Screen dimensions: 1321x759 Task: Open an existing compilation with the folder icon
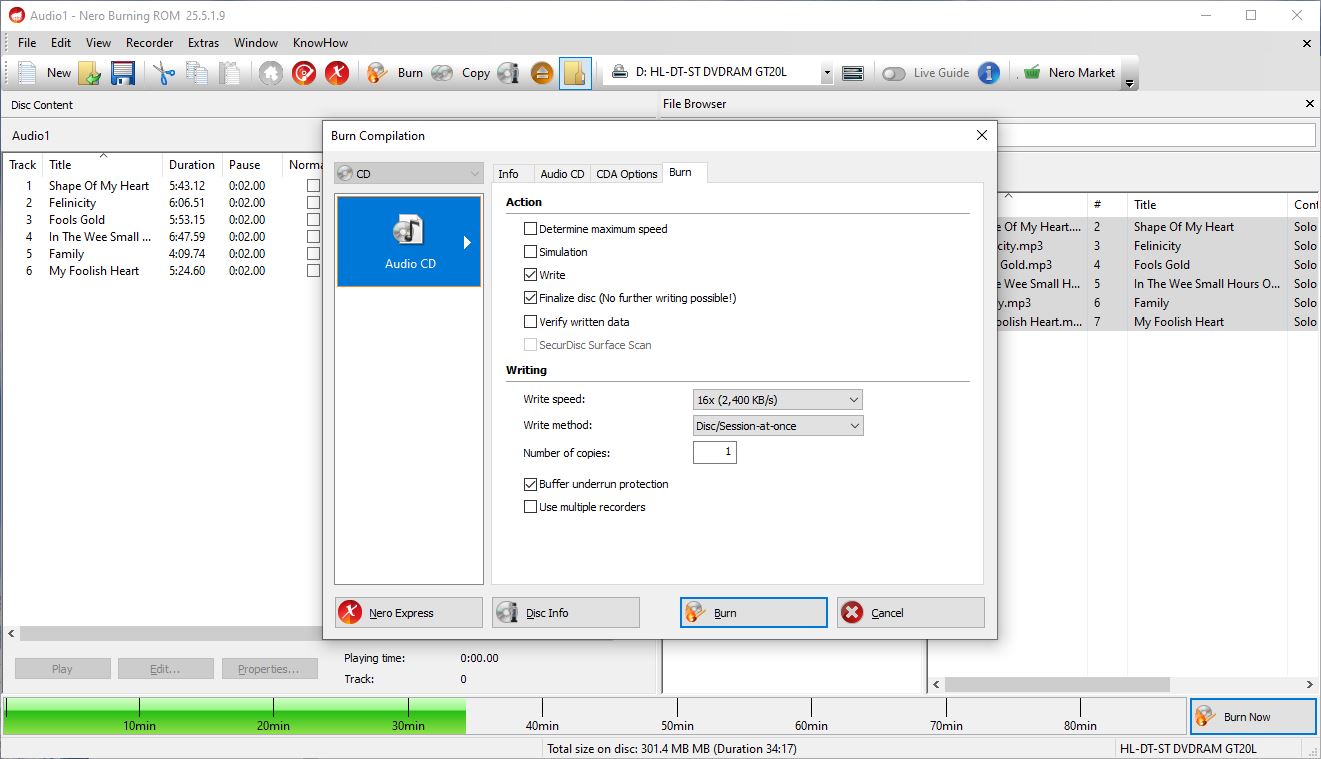[91, 73]
